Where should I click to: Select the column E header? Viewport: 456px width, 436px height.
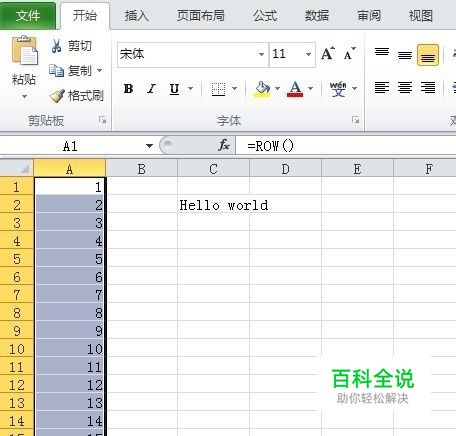(x=357, y=169)
